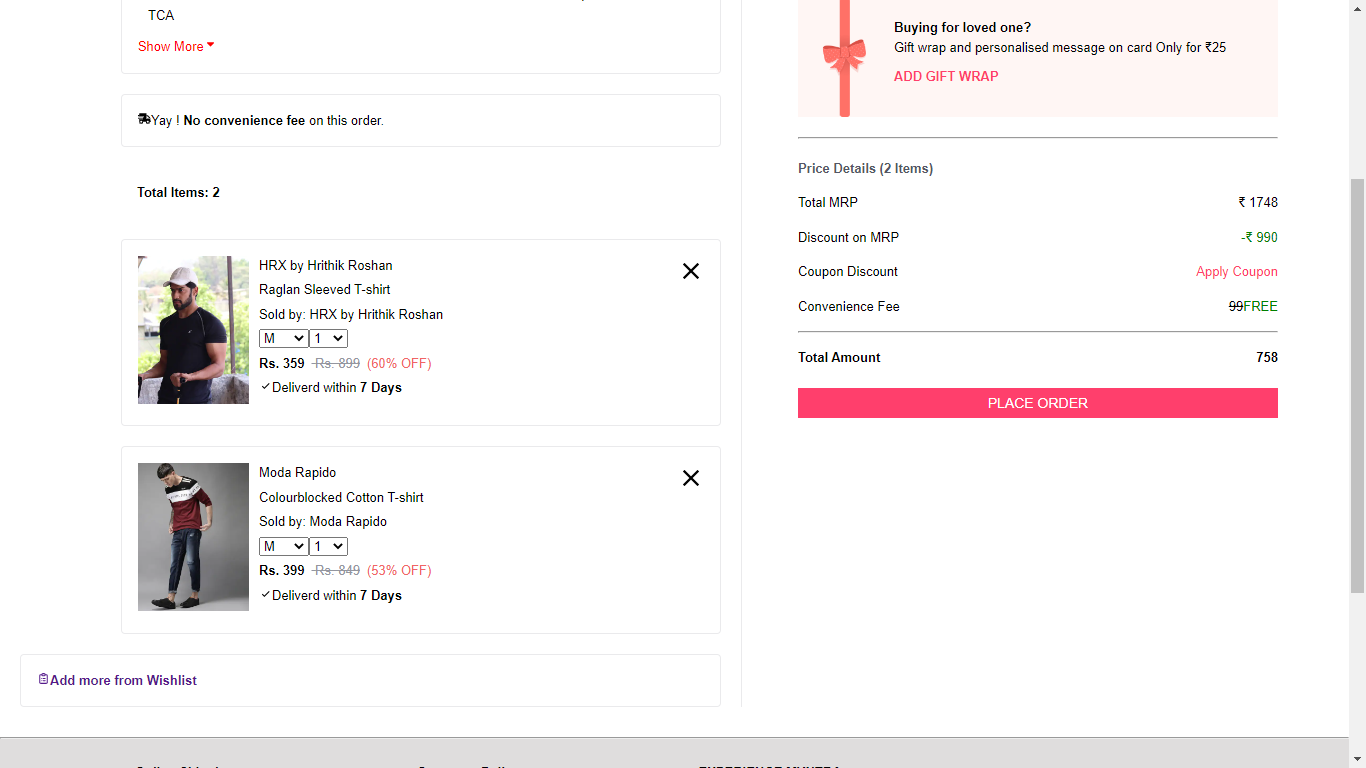
Task: Click Total Items: 2 text
Action: pyautogui.click(x=178, y=192)
